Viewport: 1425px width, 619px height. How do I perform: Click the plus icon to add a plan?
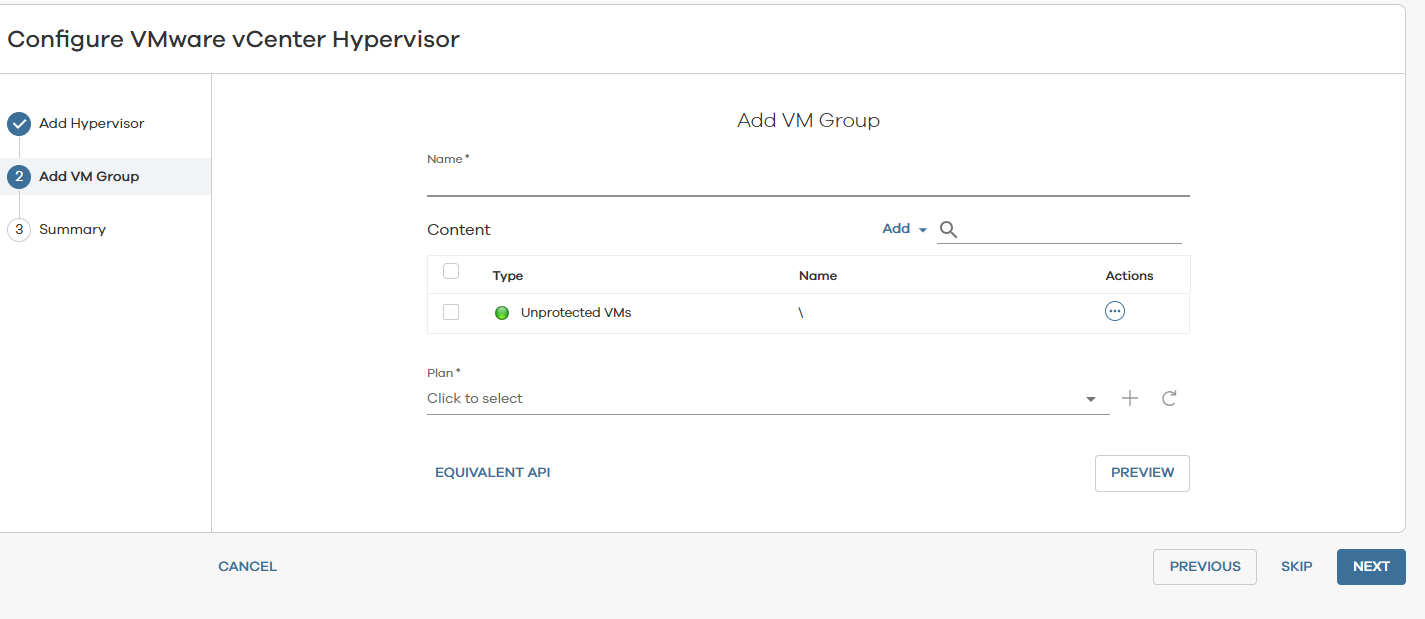pyautogui.click(x=1129, y=398)
